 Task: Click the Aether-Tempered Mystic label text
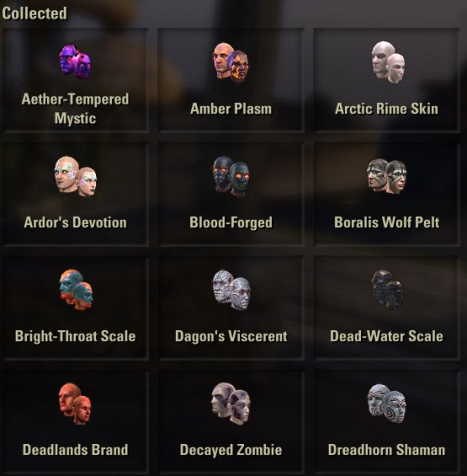point(75,109)
